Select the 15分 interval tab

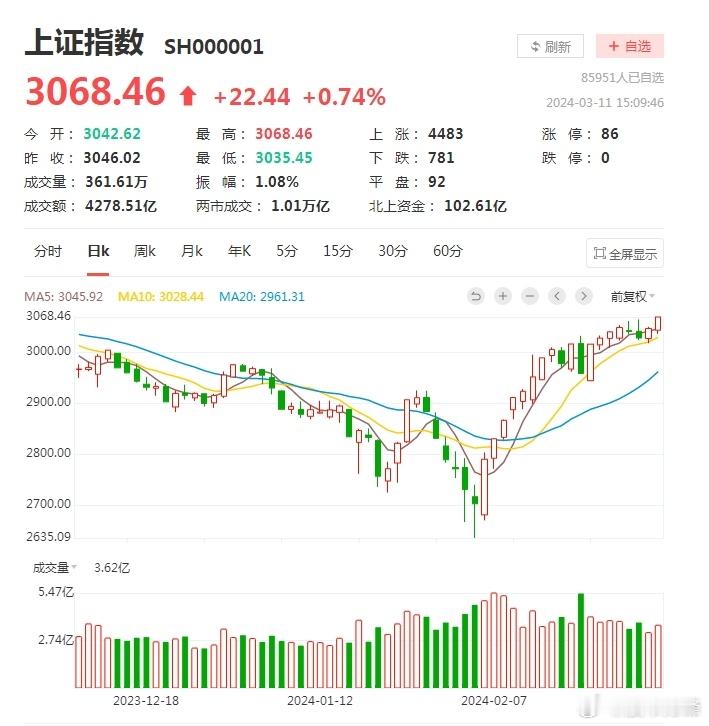(338, 251)
